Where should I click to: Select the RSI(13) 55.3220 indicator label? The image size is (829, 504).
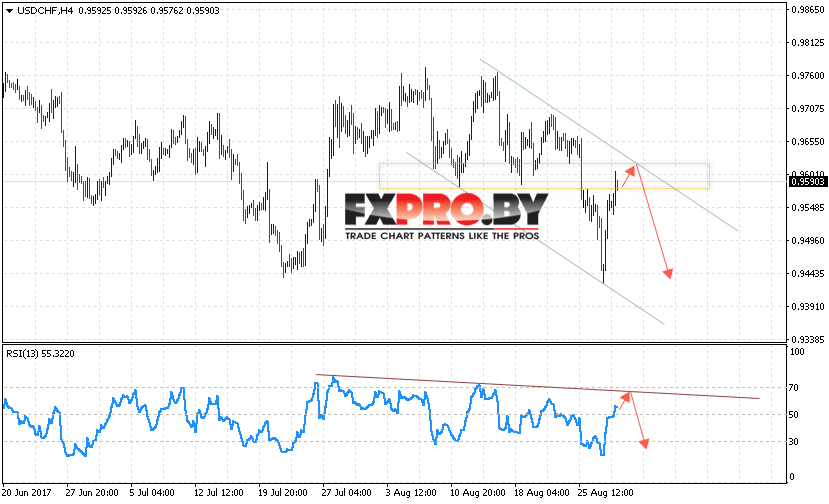click(x=40, y=354)
